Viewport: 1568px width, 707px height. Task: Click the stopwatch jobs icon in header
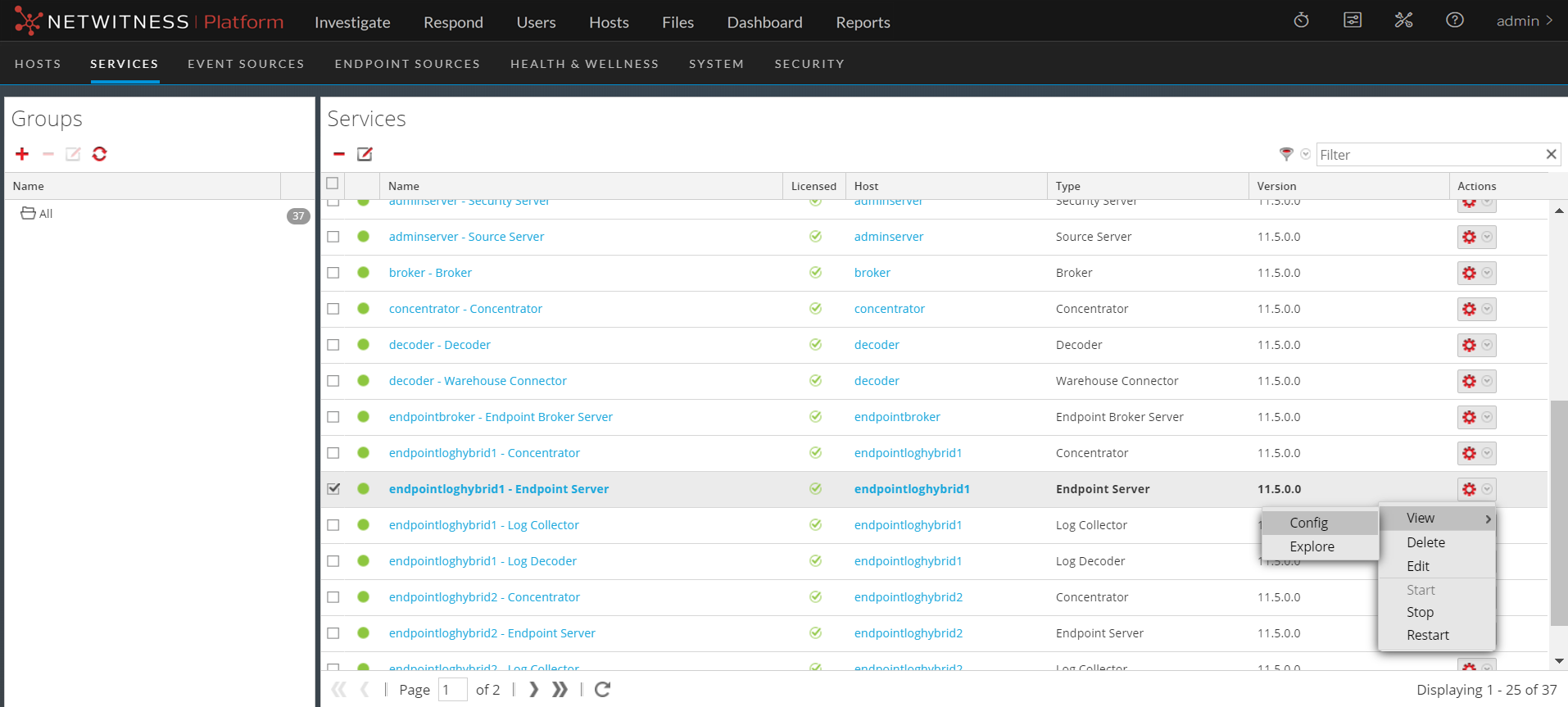[x=1301, y=20]
